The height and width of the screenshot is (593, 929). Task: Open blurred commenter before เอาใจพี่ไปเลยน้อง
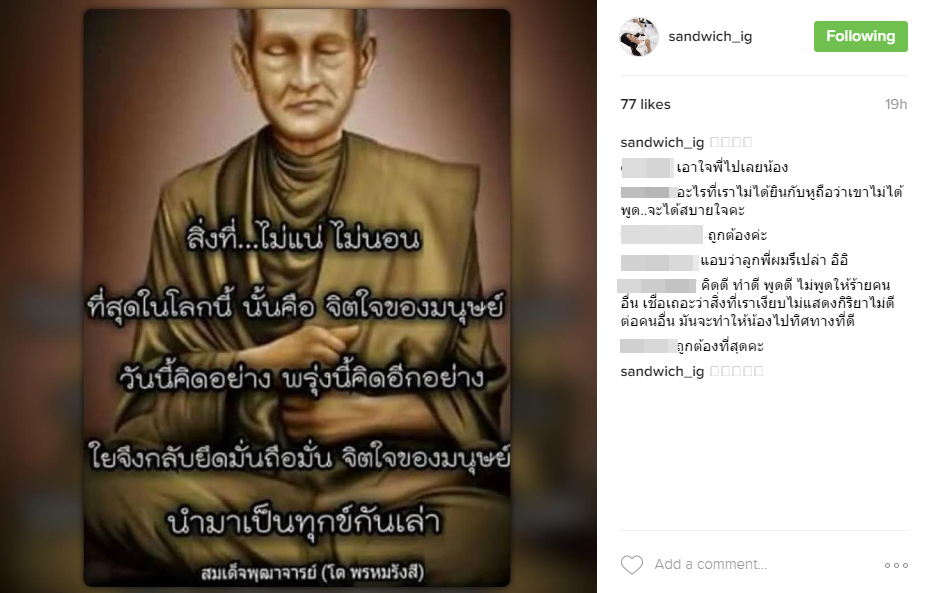[646, 168]
